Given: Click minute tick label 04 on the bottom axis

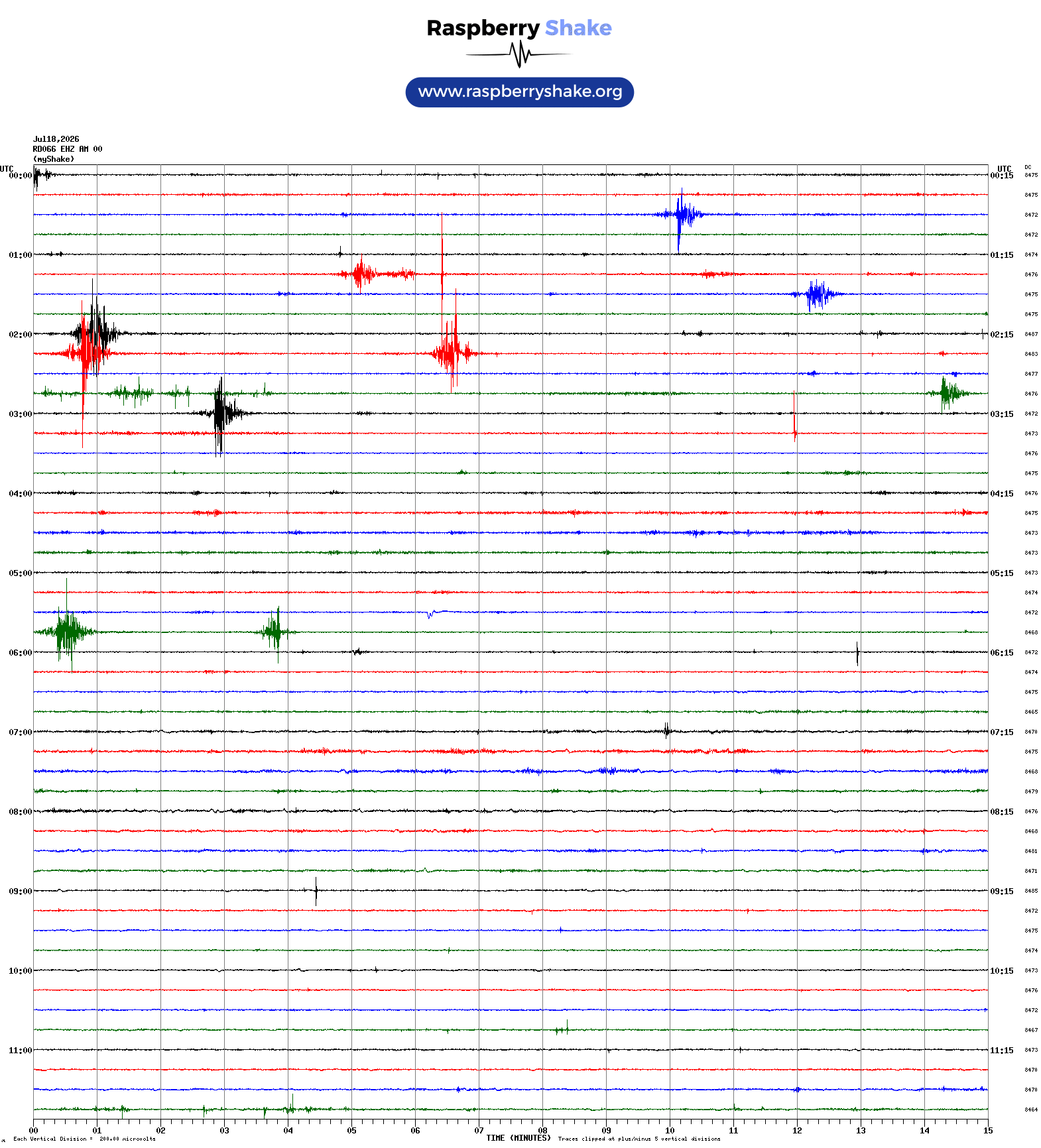Looking at the screenshot, I should click(x=288, y=1131).
